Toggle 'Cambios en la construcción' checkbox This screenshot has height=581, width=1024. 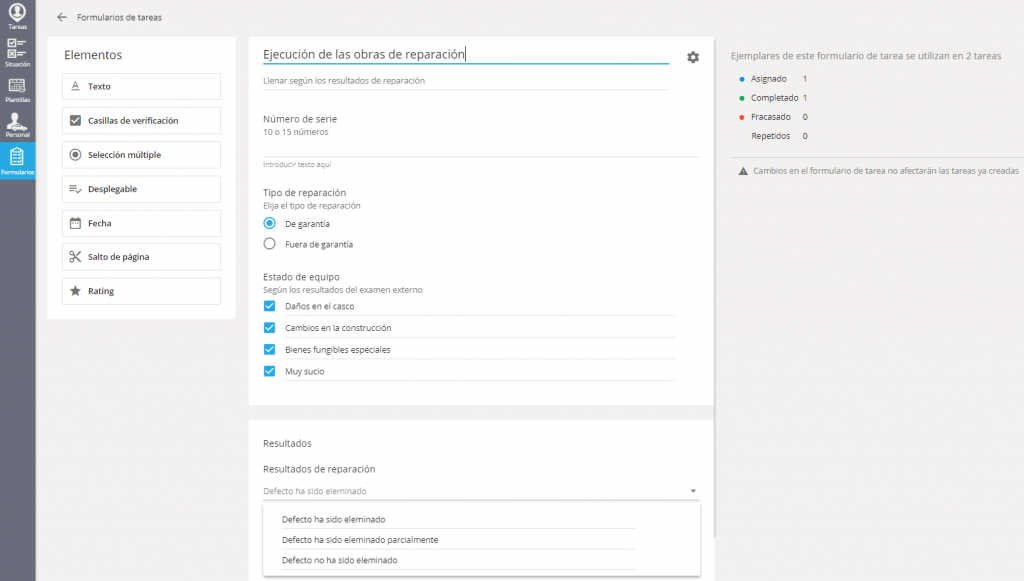269,328
